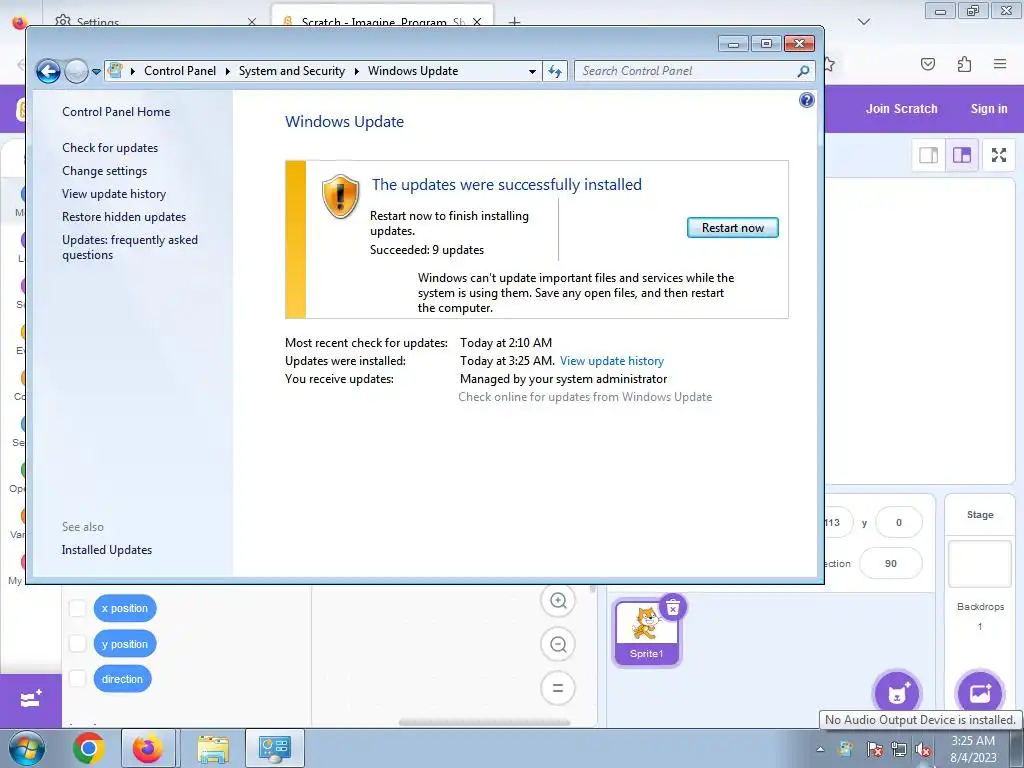Image resolution: width=1024 pixels, height=768 pixels.
Task: Show hidden tray icons arrow
Action: (820, 749)
